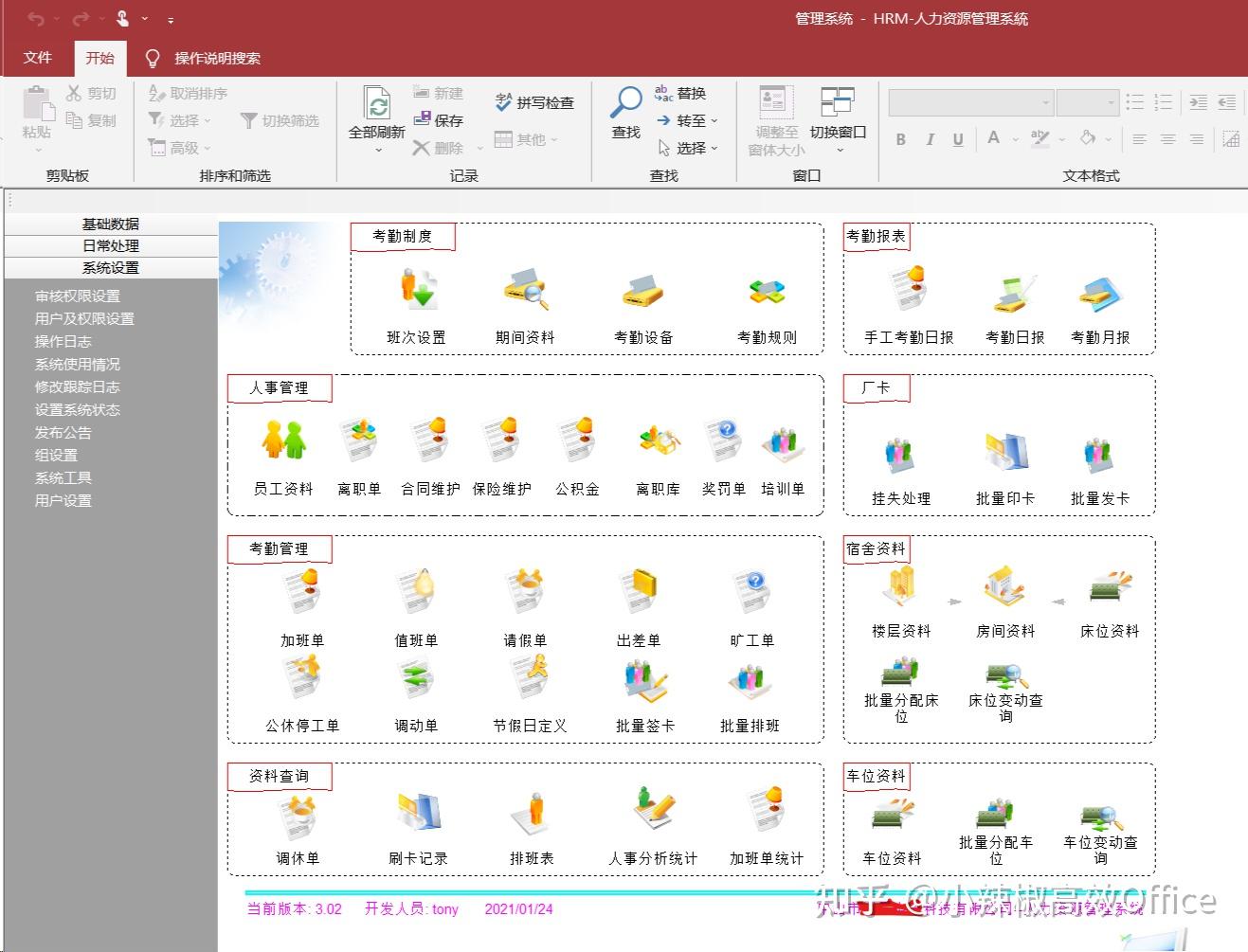Click the 保存 save record button
1248x952 pixels.
click(x=439, y=120)
